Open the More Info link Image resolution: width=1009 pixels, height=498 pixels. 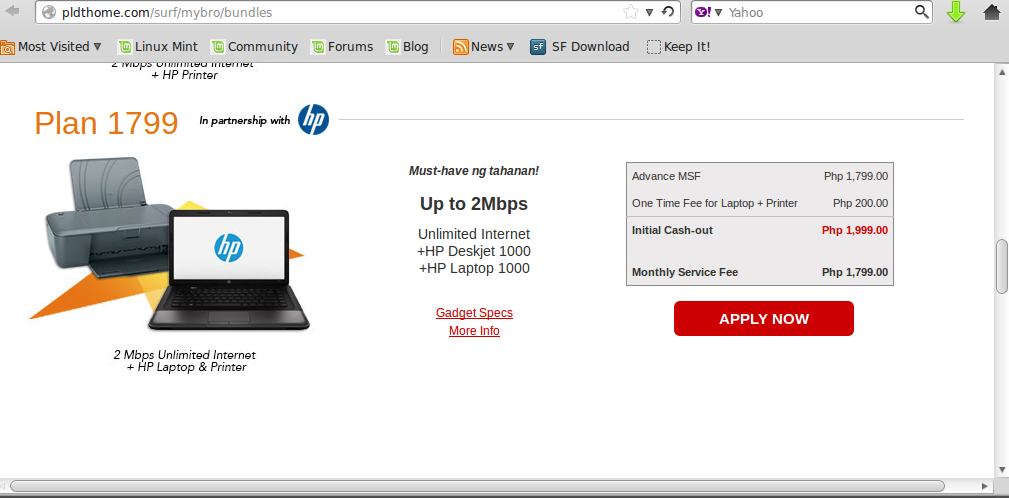(474, 331)
